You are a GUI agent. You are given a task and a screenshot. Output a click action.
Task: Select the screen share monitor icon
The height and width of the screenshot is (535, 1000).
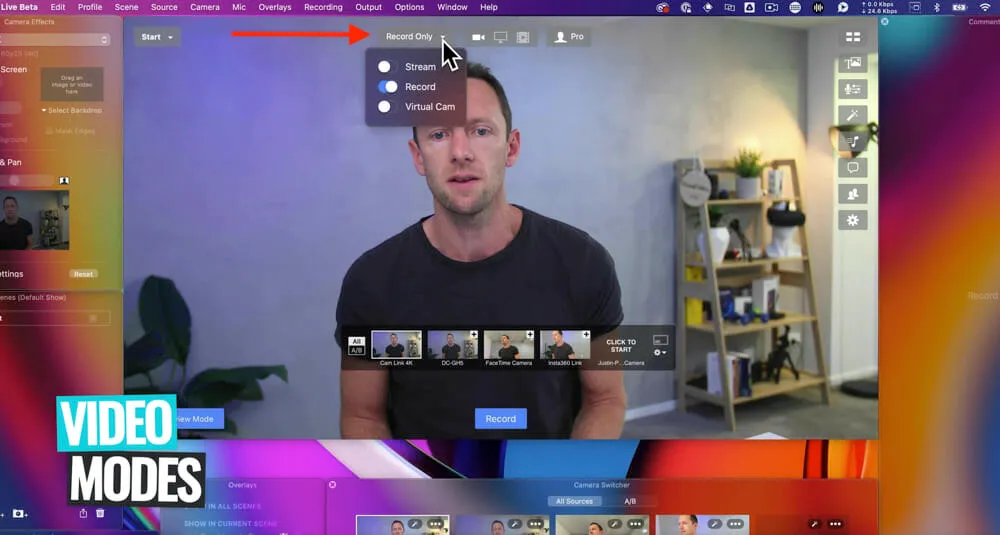[x=500, y=37]
